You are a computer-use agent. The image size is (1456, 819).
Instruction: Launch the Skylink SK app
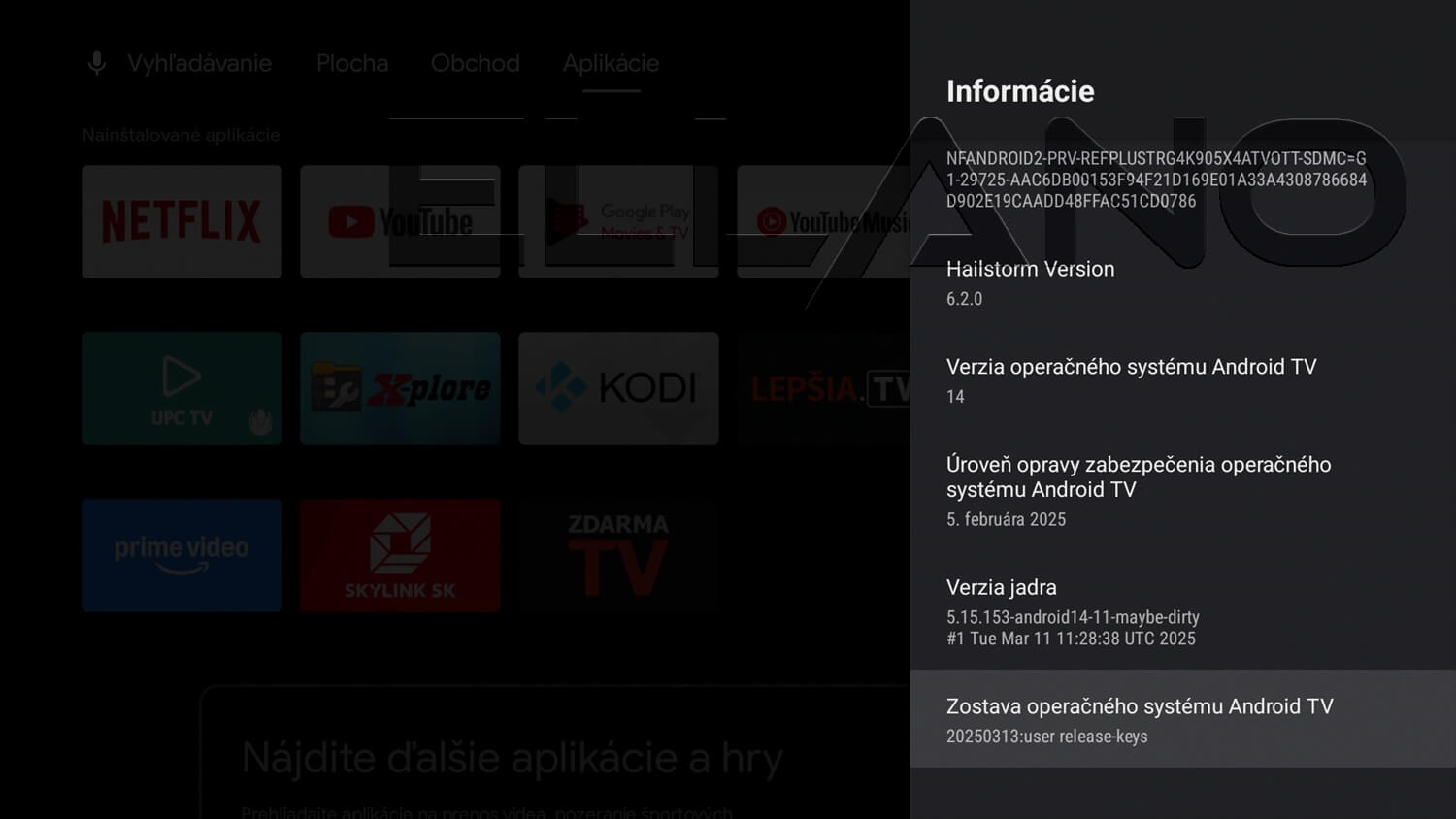tap(400, 555)
